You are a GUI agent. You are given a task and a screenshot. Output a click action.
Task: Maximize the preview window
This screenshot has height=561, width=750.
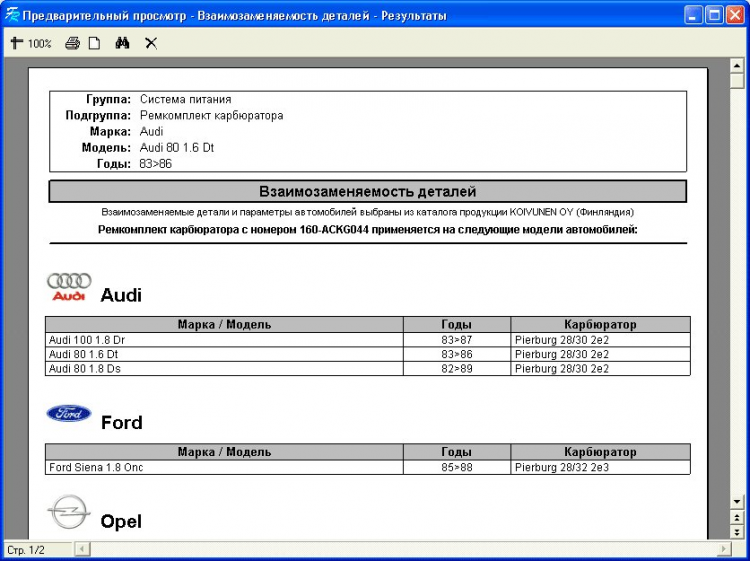coord(714,15)
